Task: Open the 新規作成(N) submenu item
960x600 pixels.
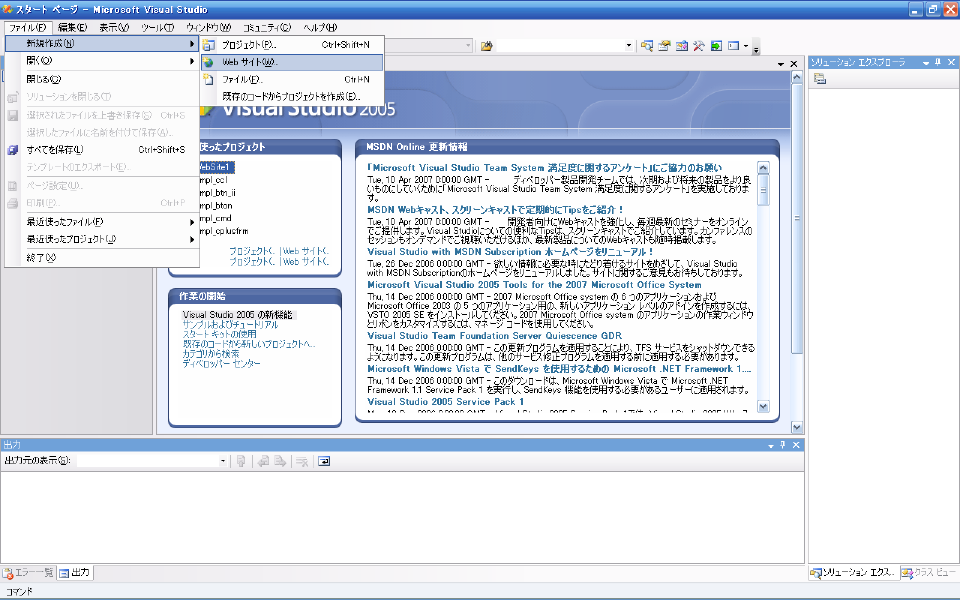Action: (102, 43)
